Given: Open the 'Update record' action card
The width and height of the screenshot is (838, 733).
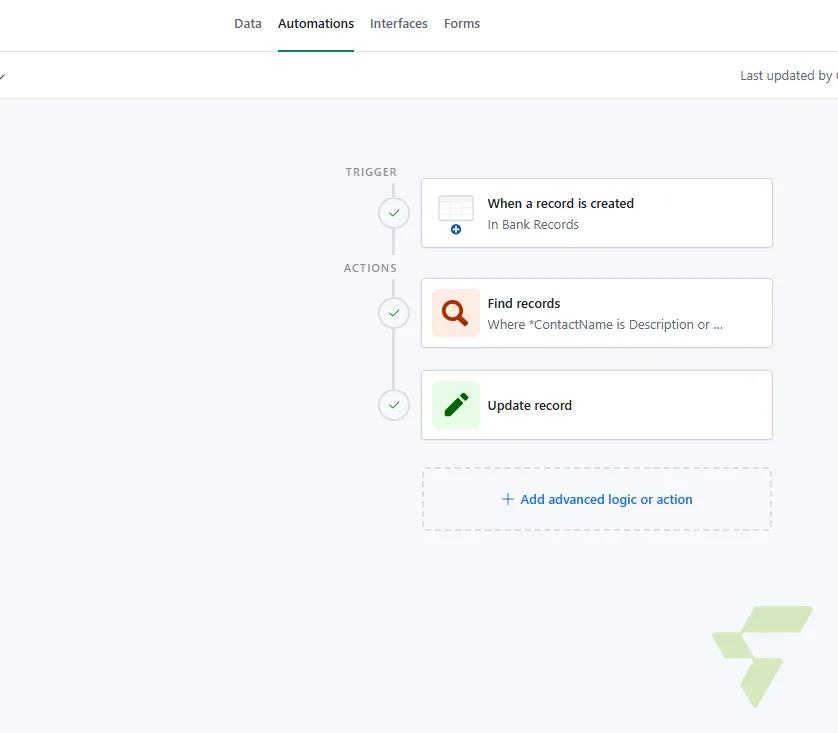Looking at the screenshot, I should coord(596,405).
